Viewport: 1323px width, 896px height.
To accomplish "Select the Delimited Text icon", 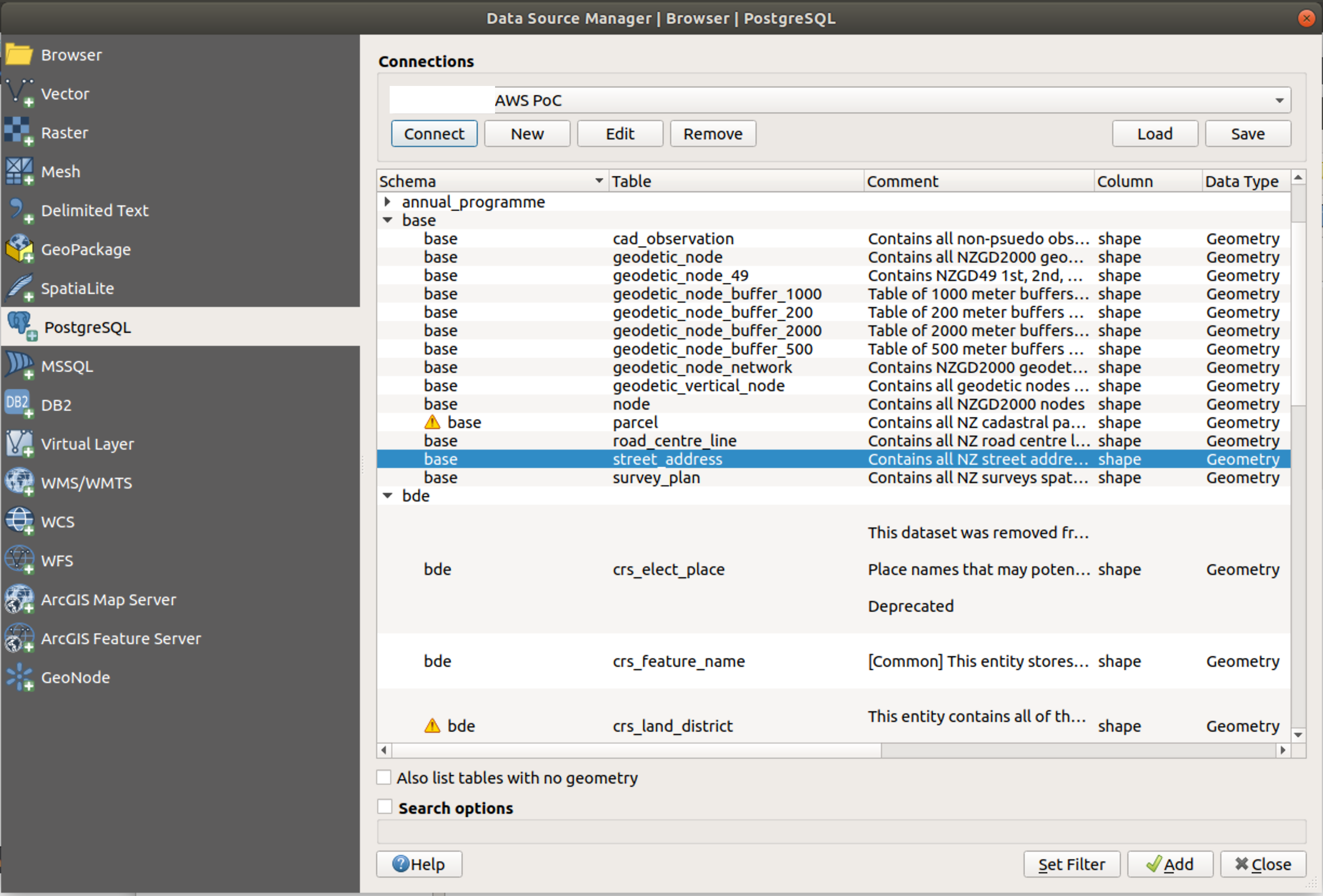I will click(19, 210).
